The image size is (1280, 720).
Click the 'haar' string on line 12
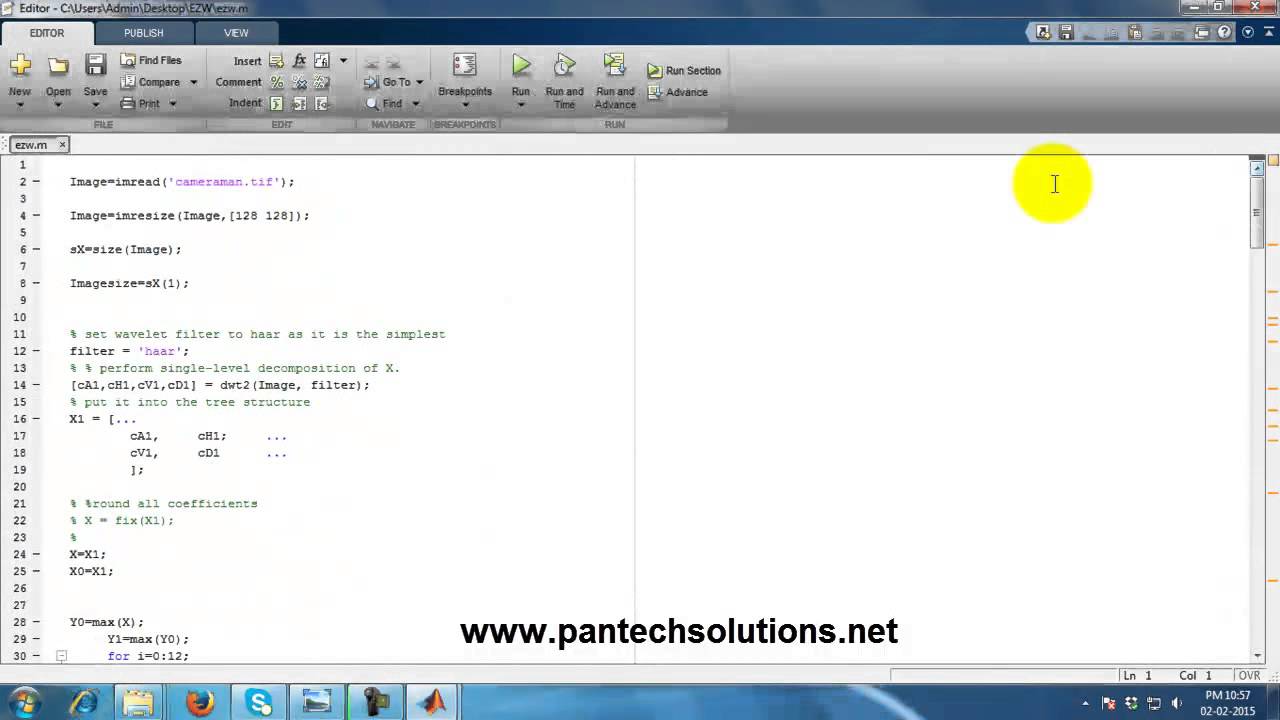click(x=160, y=351)
